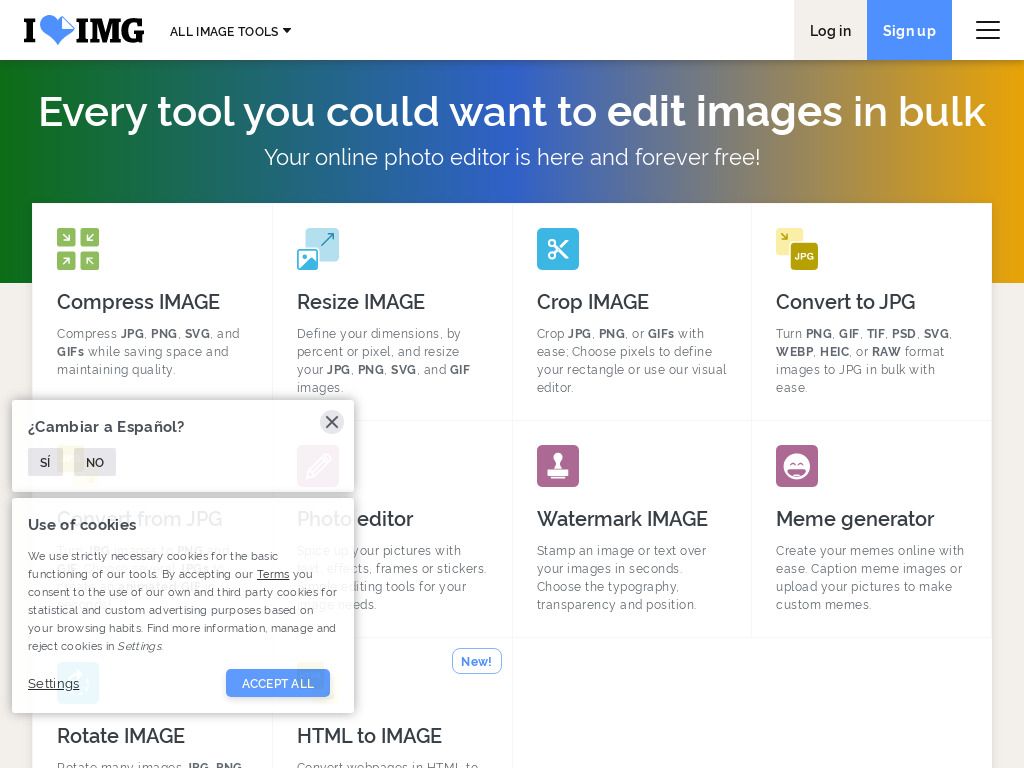This screenshot has height=768, width=1024.
Task: Close the language switch popup
Action: (332, 422)
